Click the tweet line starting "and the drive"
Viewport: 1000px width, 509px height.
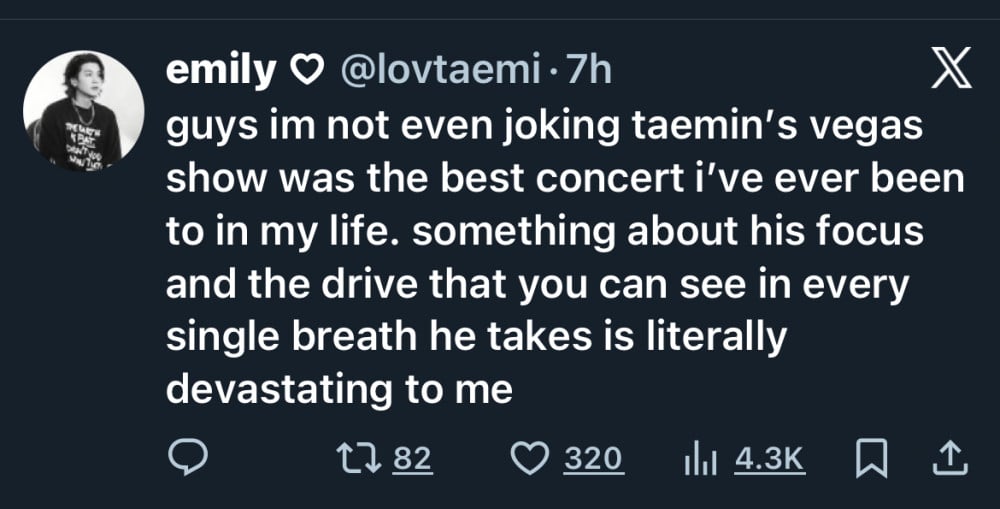click(x=536, y=285)
